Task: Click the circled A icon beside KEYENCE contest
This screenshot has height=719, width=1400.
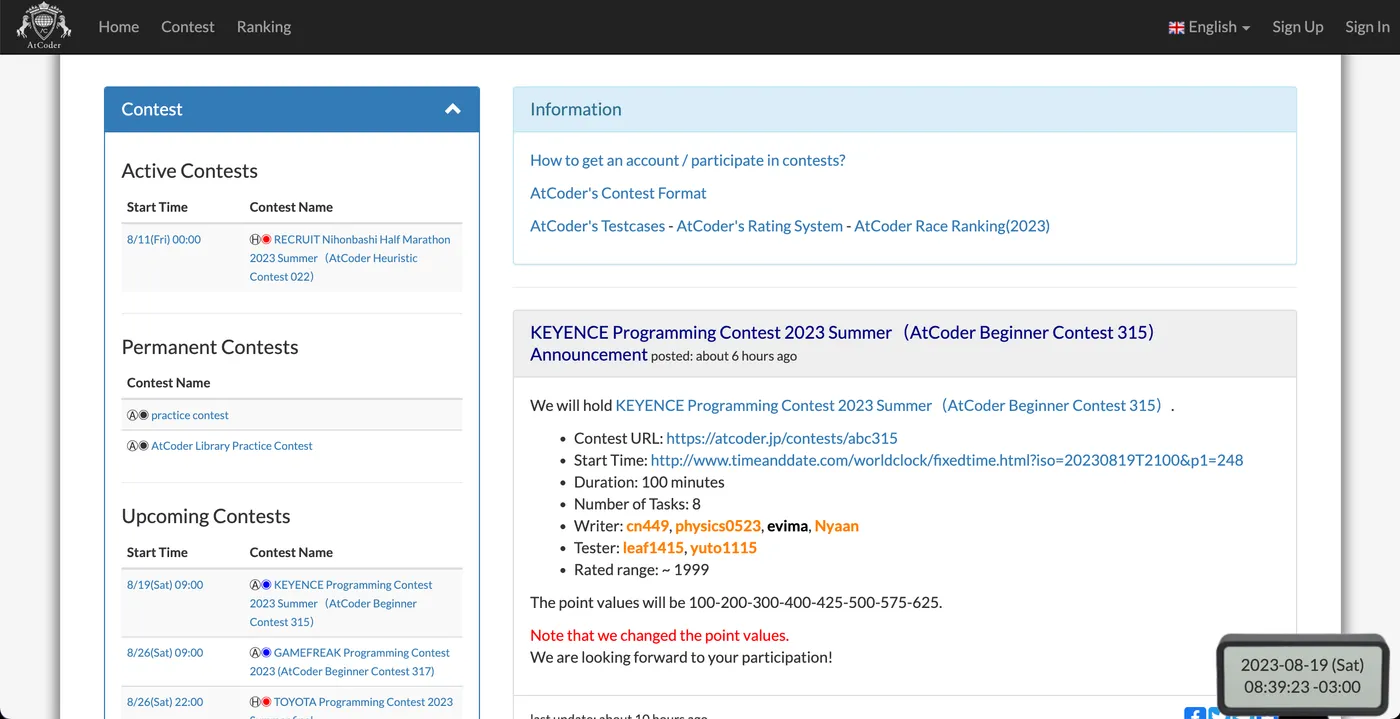Action: click(x=255, y=585)
